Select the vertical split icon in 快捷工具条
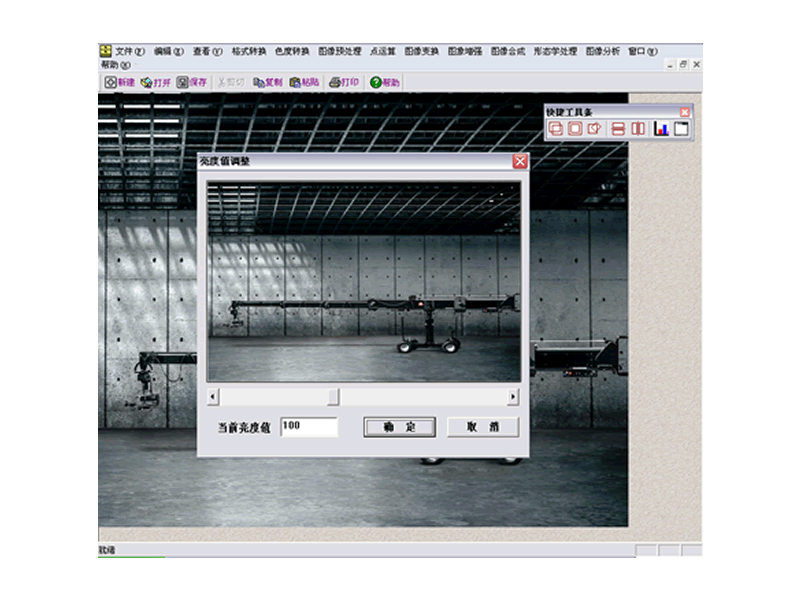 (637, 128)
